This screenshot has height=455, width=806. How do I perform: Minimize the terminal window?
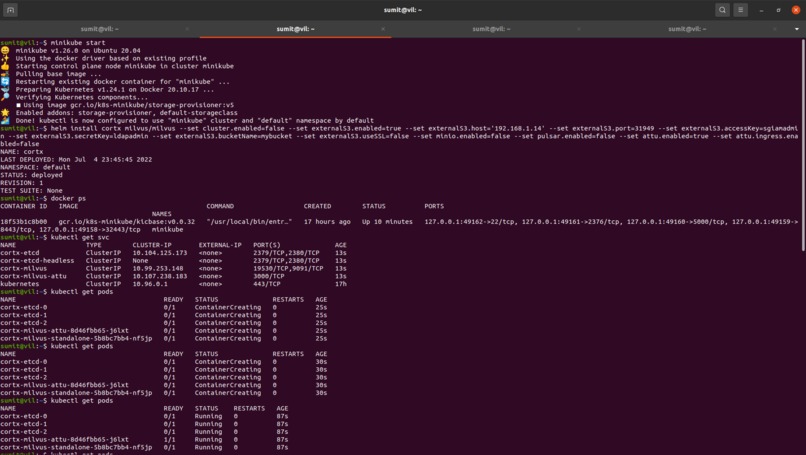point(761,10)
